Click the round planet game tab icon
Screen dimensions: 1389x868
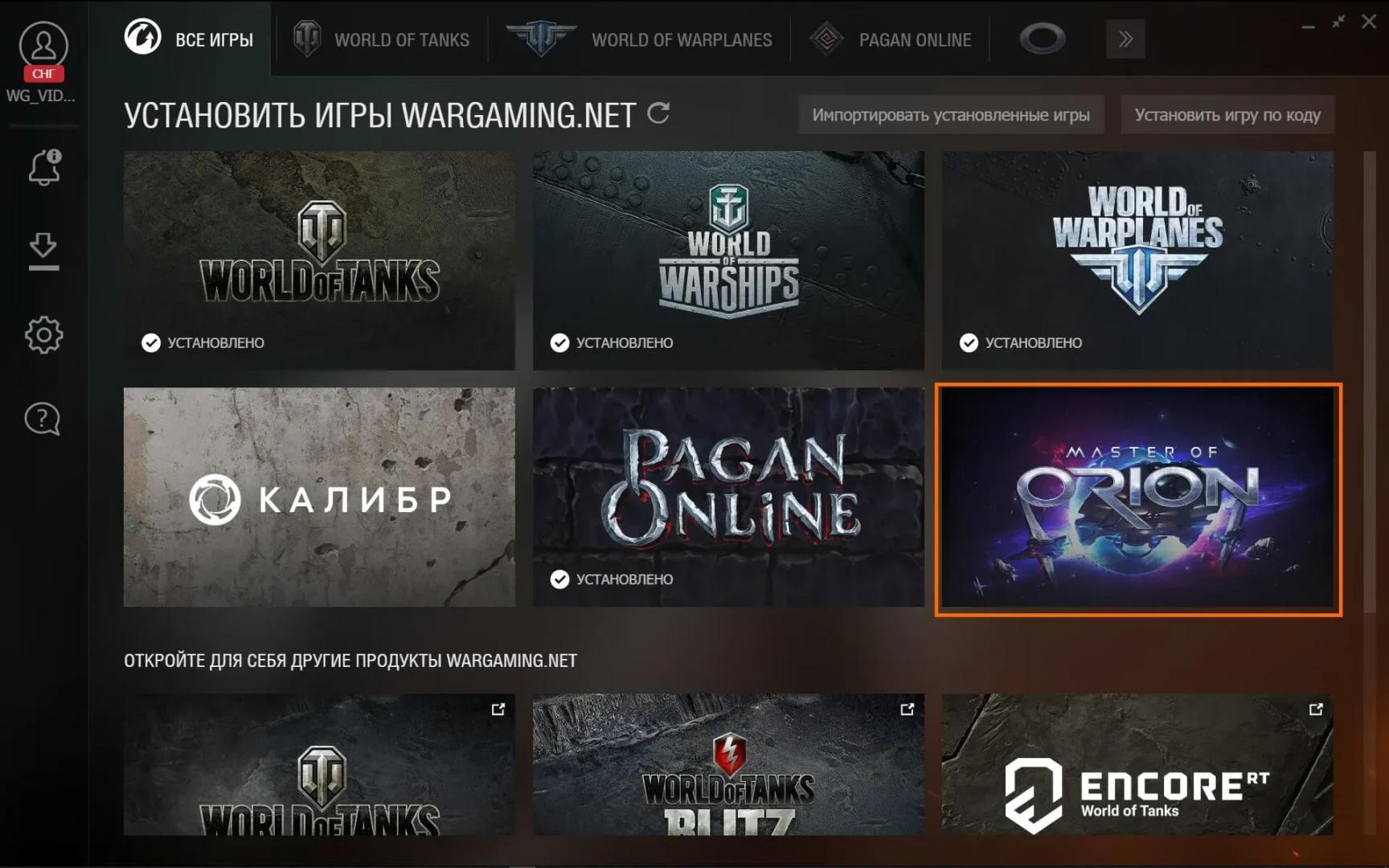(x=1042, y=39)
